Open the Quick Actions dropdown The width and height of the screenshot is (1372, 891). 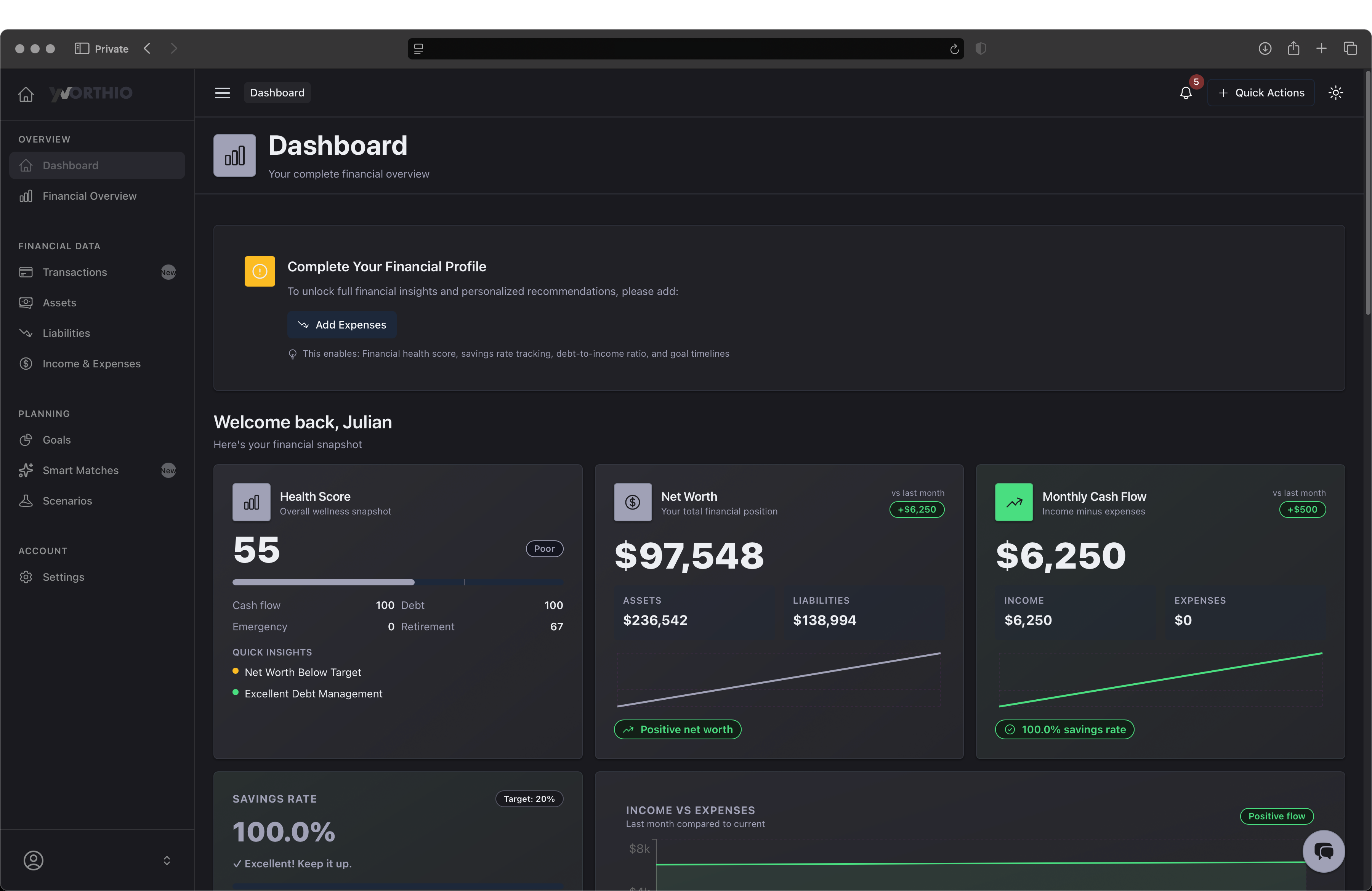coord(1261,92)
